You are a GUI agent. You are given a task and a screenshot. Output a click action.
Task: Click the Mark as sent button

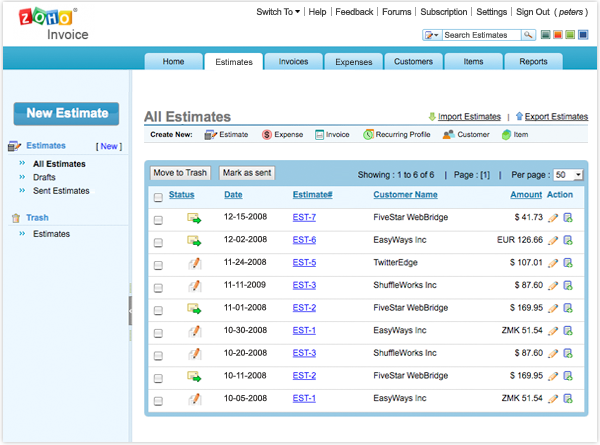[247, 173]
